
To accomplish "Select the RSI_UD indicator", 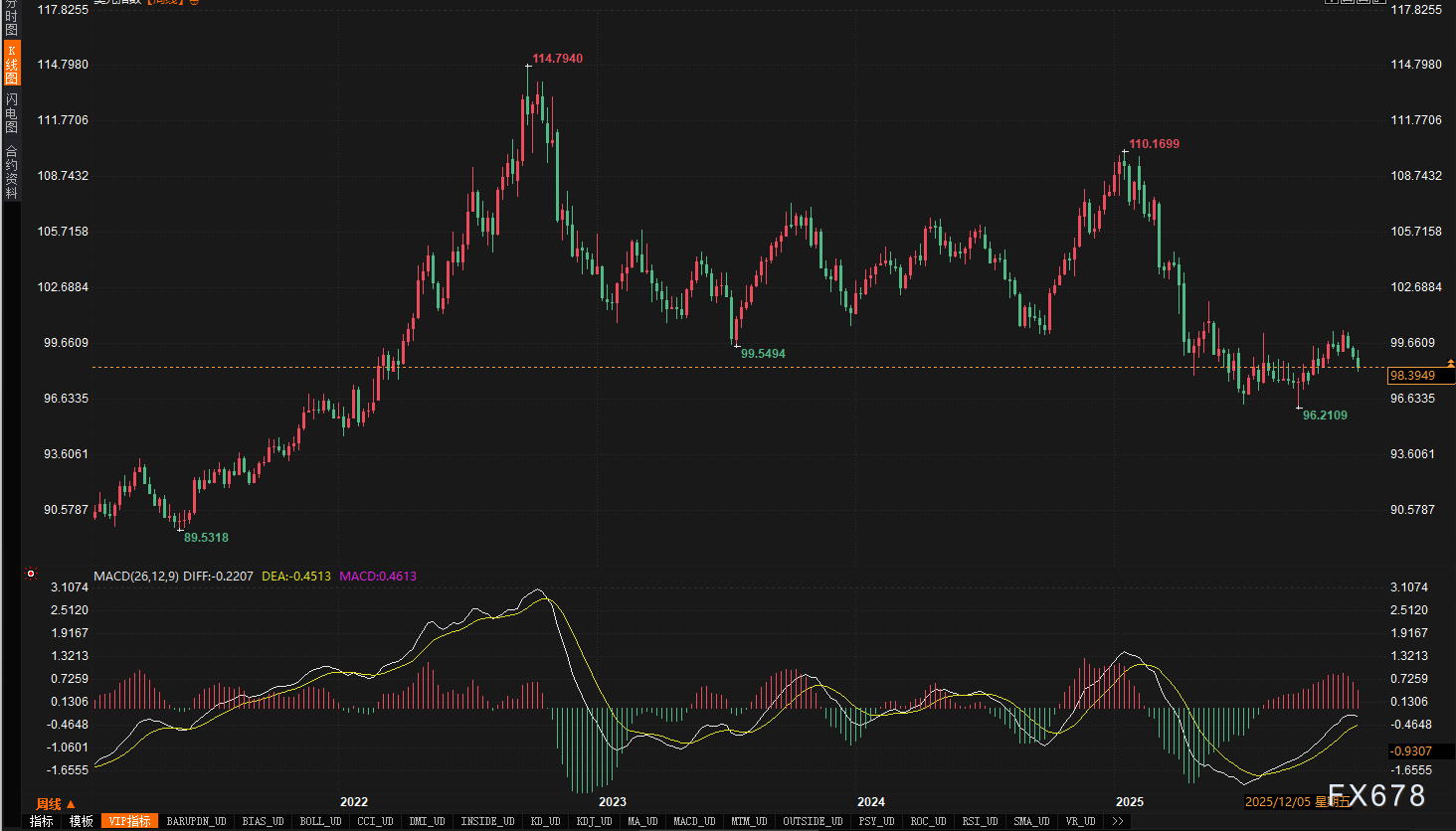I will tap(980, 821).
